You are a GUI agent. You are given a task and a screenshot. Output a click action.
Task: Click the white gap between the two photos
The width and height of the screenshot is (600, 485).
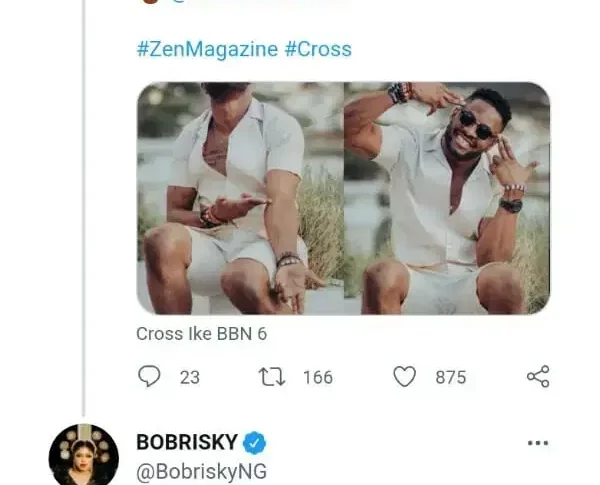click(342, 198)
